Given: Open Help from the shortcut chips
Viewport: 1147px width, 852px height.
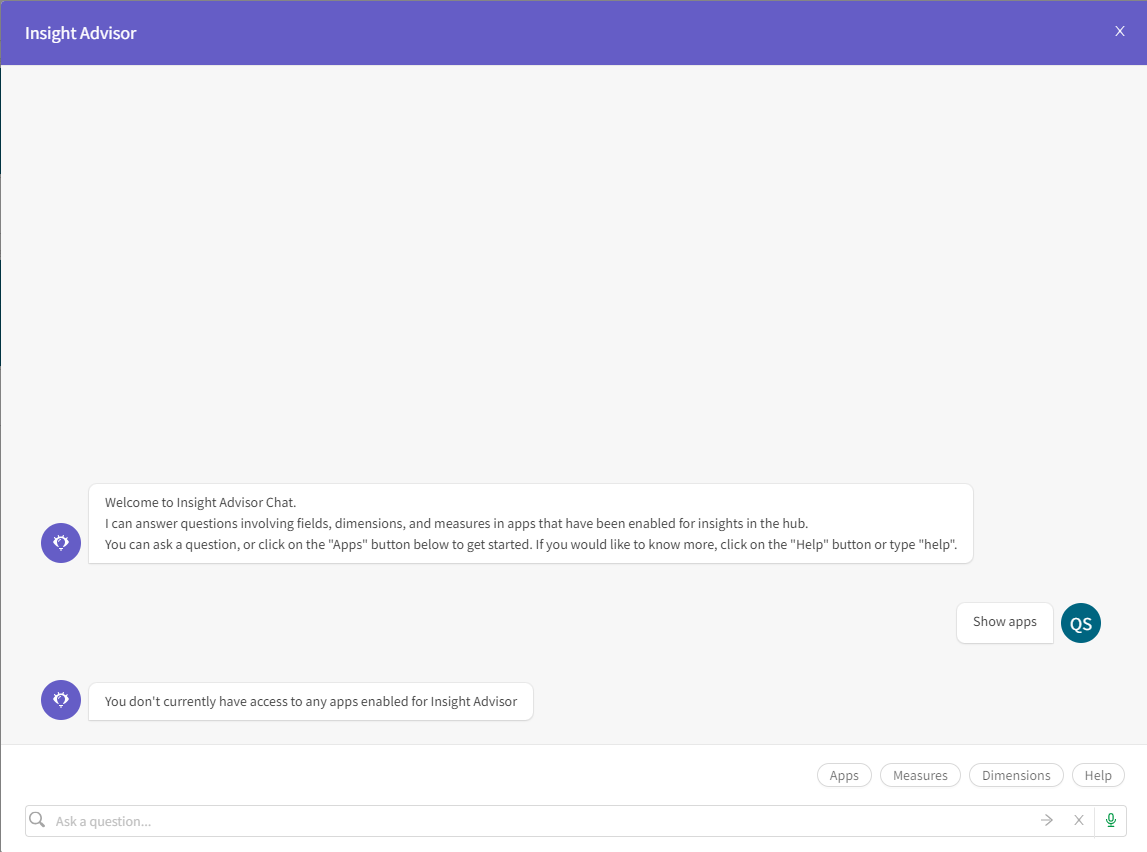Looking at the screenshot, I should click(1098, 775).
